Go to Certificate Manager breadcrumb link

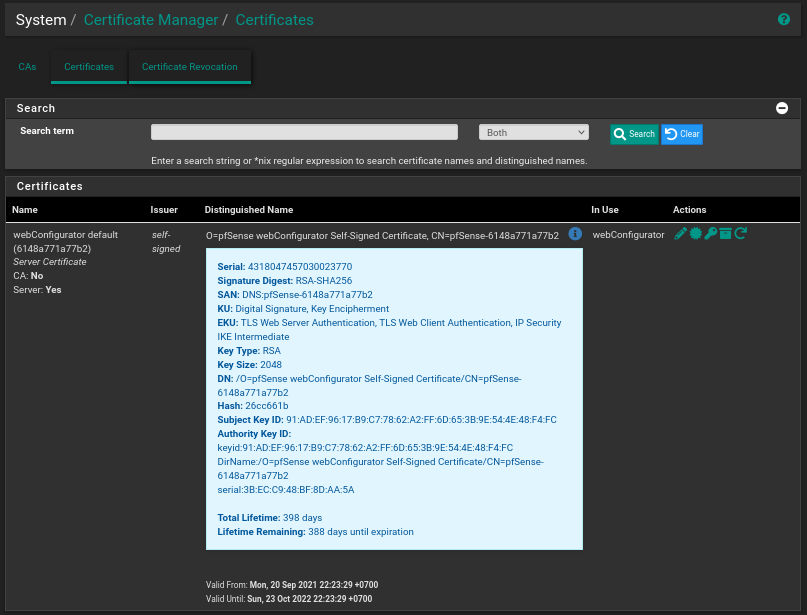[x=150, y=20]
